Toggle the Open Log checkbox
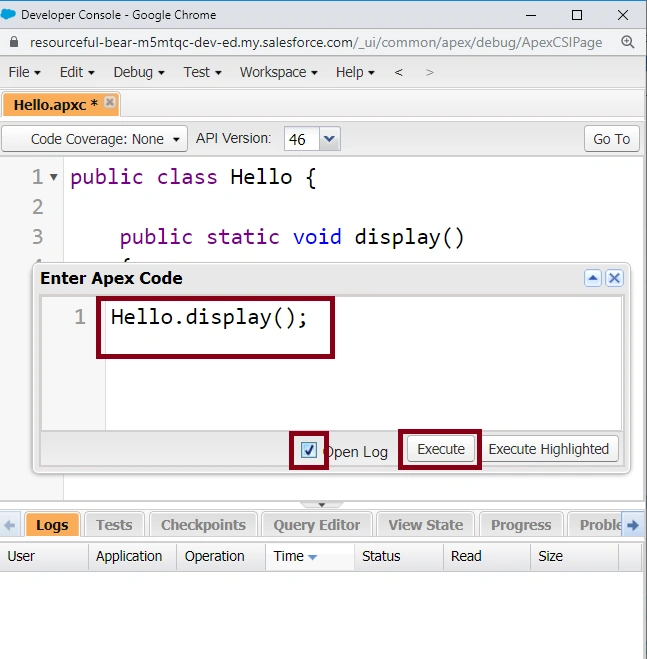647x659 pixels. click(309, 450)
